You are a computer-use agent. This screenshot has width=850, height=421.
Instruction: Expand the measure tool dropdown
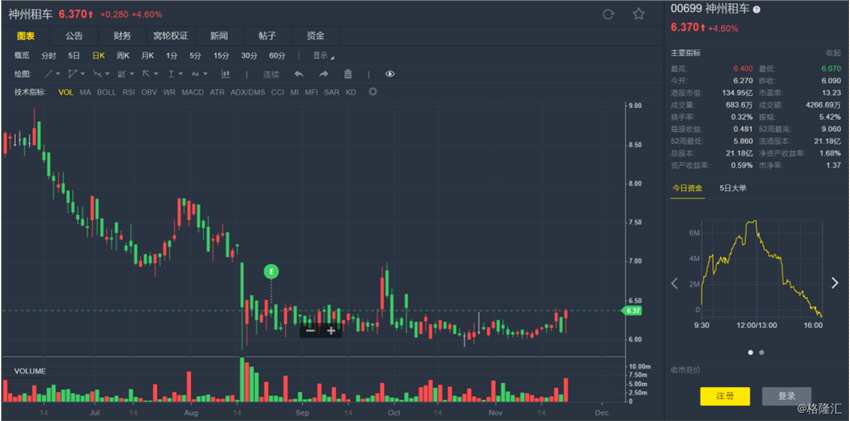click(x=181, y=74)
